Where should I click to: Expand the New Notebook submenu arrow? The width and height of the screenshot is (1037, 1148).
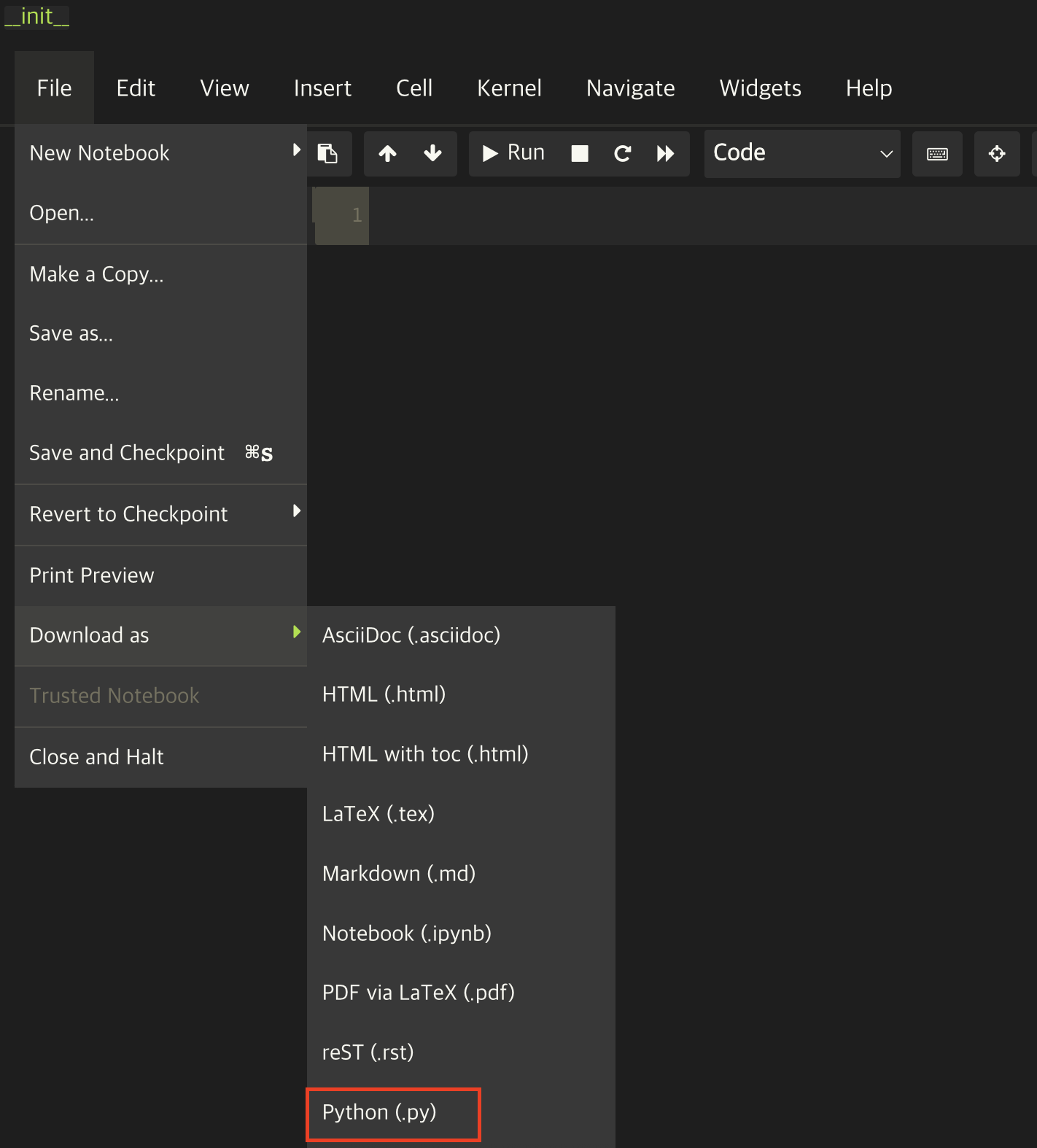pyautogui.click(x=296, y=150)
